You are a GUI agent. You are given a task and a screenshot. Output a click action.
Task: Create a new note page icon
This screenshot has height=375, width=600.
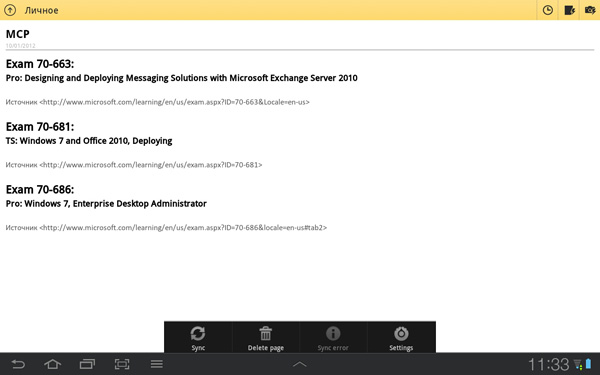(x=569, y=10)
